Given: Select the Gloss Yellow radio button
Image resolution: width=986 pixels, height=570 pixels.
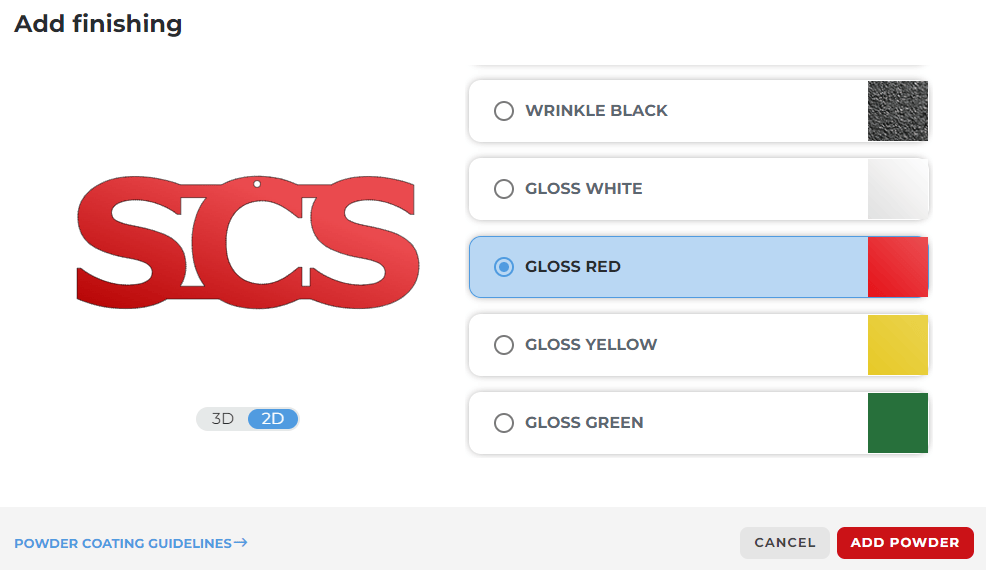Looking at the screenshot, I should click(x=504, y=345).
